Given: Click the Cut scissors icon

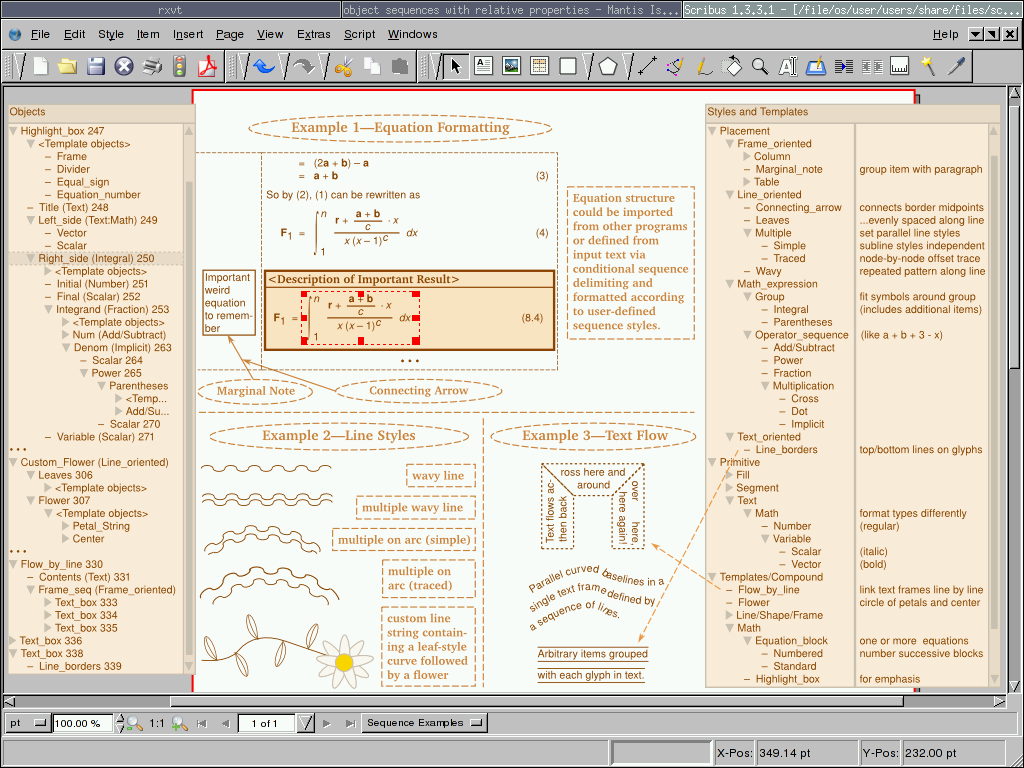Looking at the screenshot, I should [x=344, y=67].
